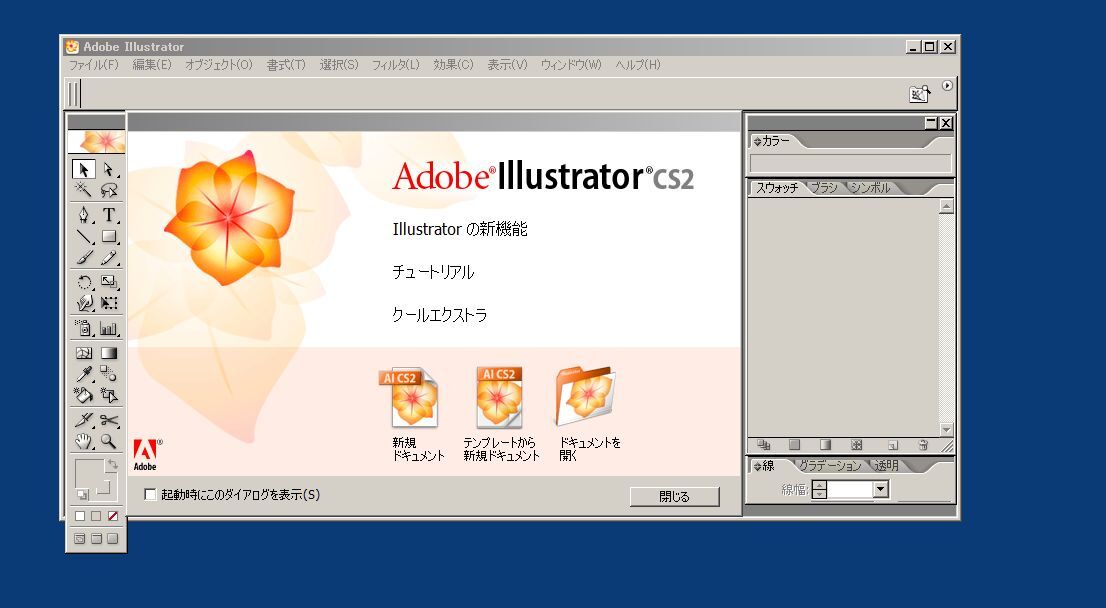This screenshot has width=1106, height=608.
Task: Switch to the シンボル tab
Action: [x=870, y=188]
